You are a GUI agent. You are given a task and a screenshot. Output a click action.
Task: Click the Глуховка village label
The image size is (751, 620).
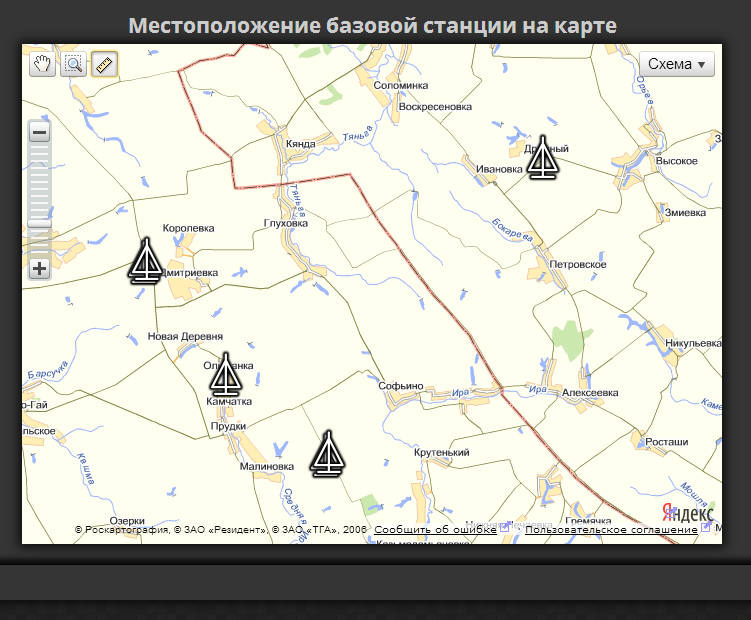tap(286, 223)
